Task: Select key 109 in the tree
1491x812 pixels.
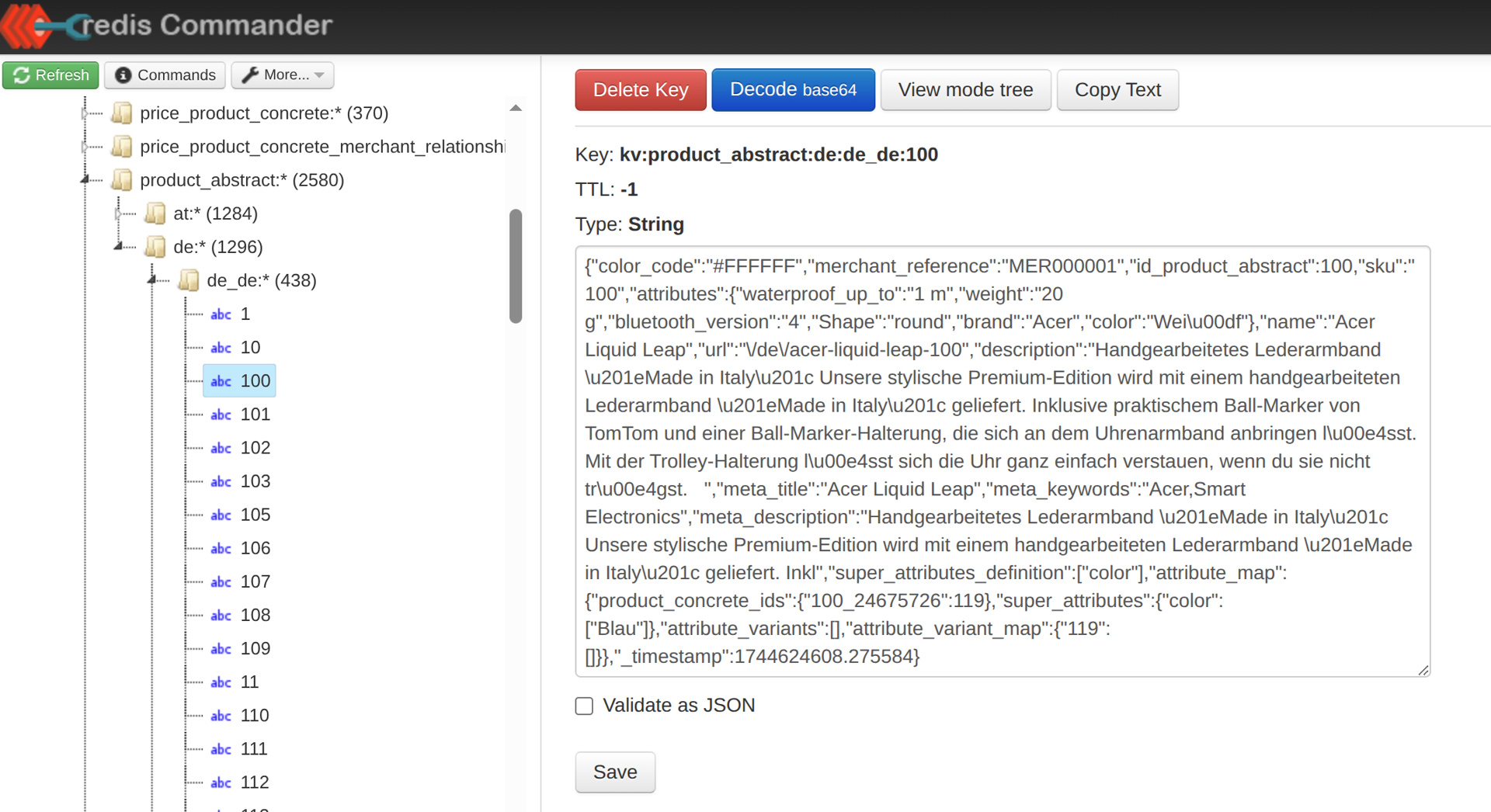Action: tap(255, 648)
